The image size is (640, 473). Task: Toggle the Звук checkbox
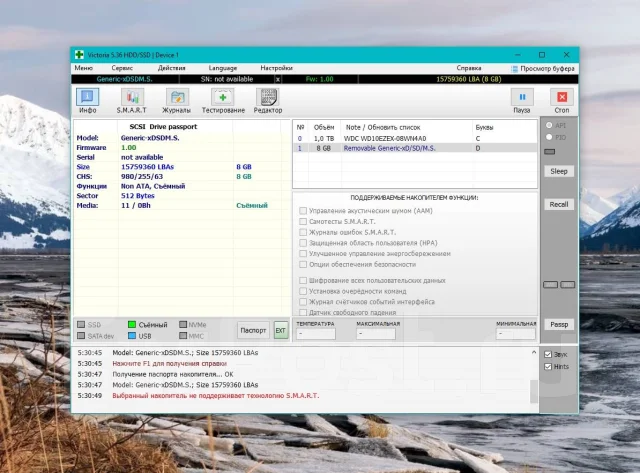pos(548,355)
